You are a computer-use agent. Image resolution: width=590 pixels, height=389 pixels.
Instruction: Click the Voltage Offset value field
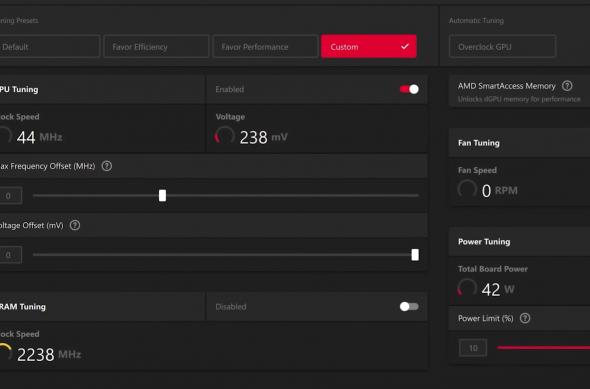(10, 255)
